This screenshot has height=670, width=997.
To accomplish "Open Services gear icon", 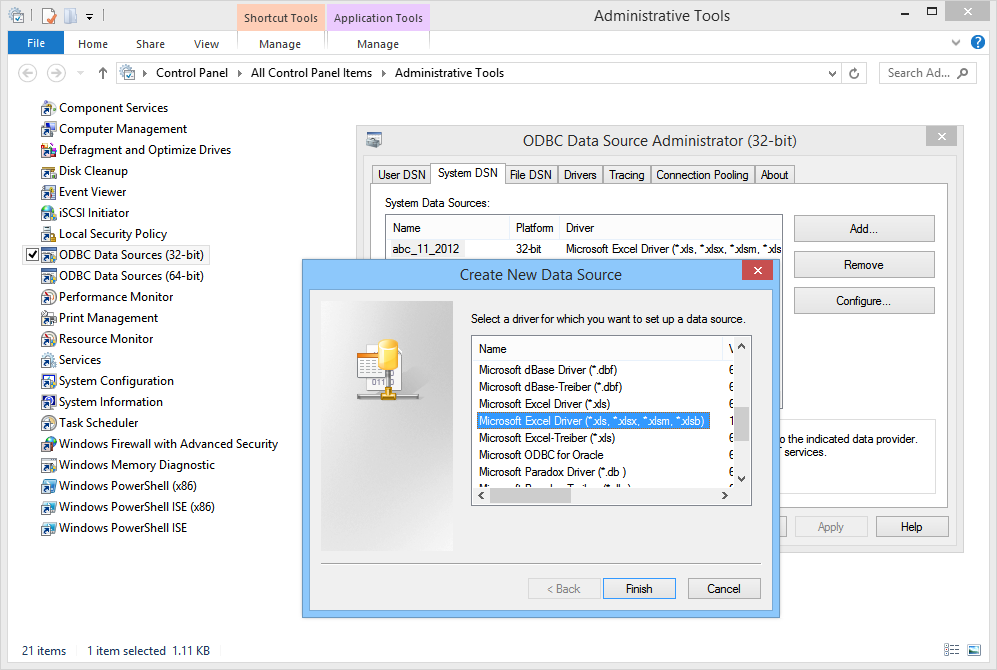I will click(48, 360).
